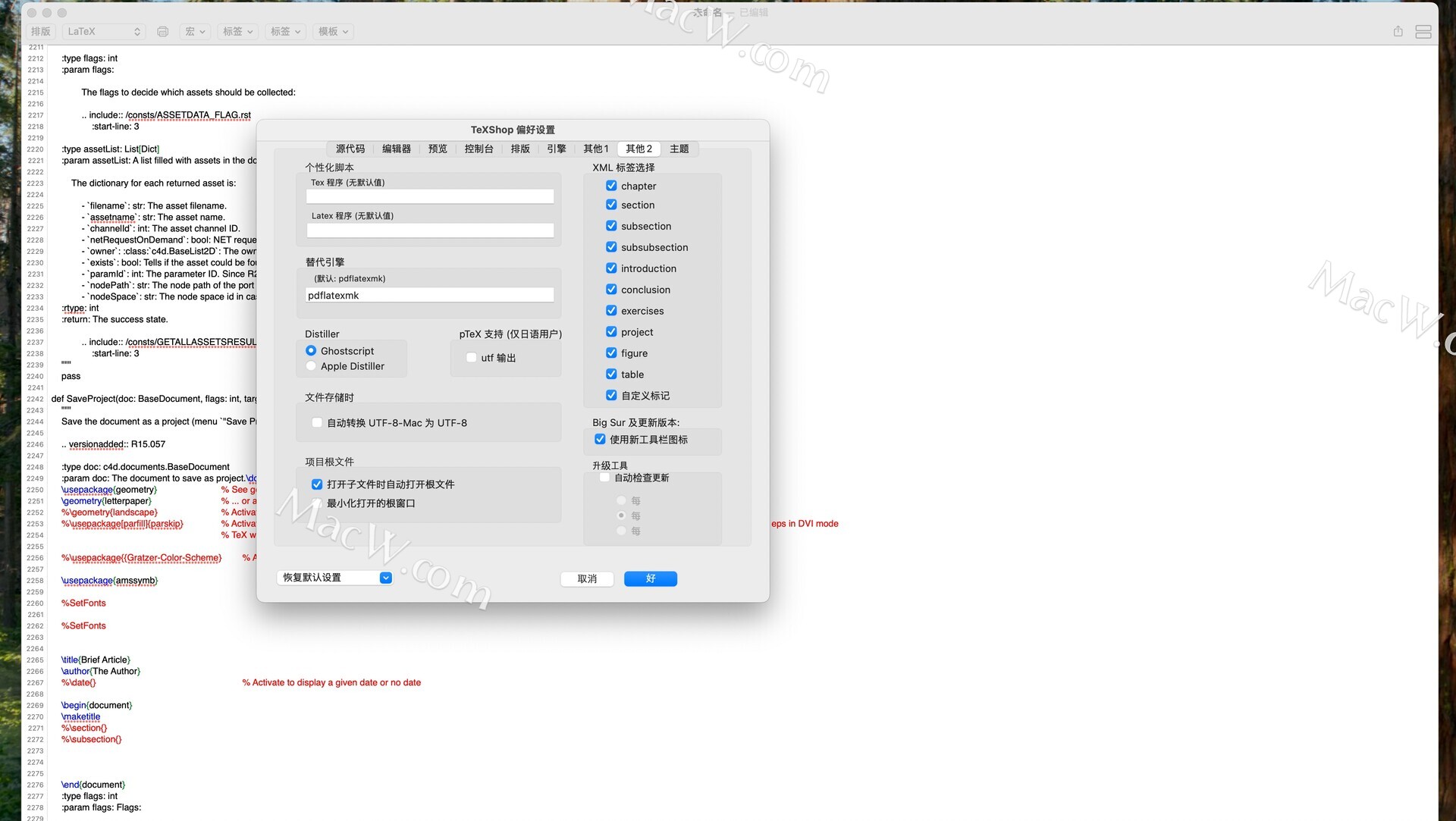Toggle the subsubsection XML tag checkbox
The height and width of the screenshot is (821, 1456).
611,247
